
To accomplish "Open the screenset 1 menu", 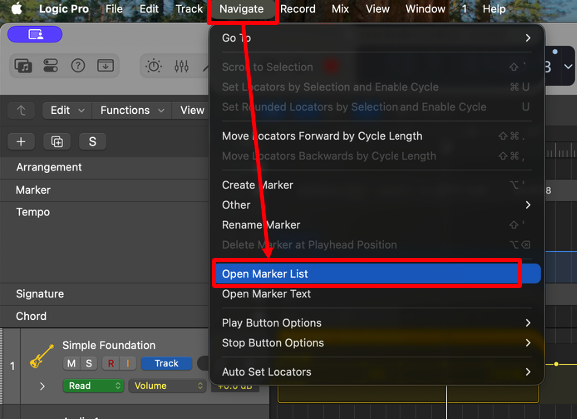I will [464, 9].
